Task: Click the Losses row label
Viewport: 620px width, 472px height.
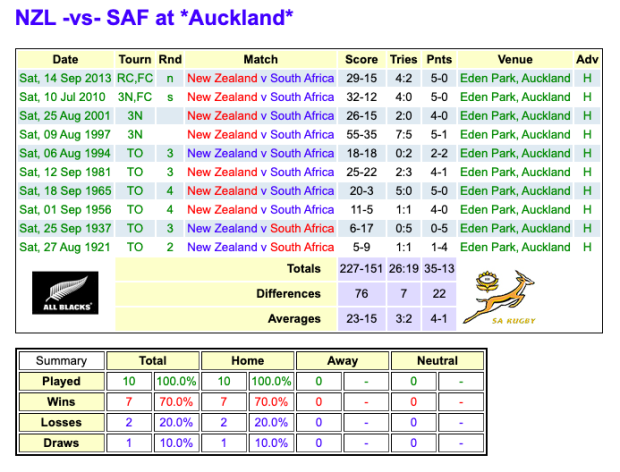Action: (x=62, y=423)
